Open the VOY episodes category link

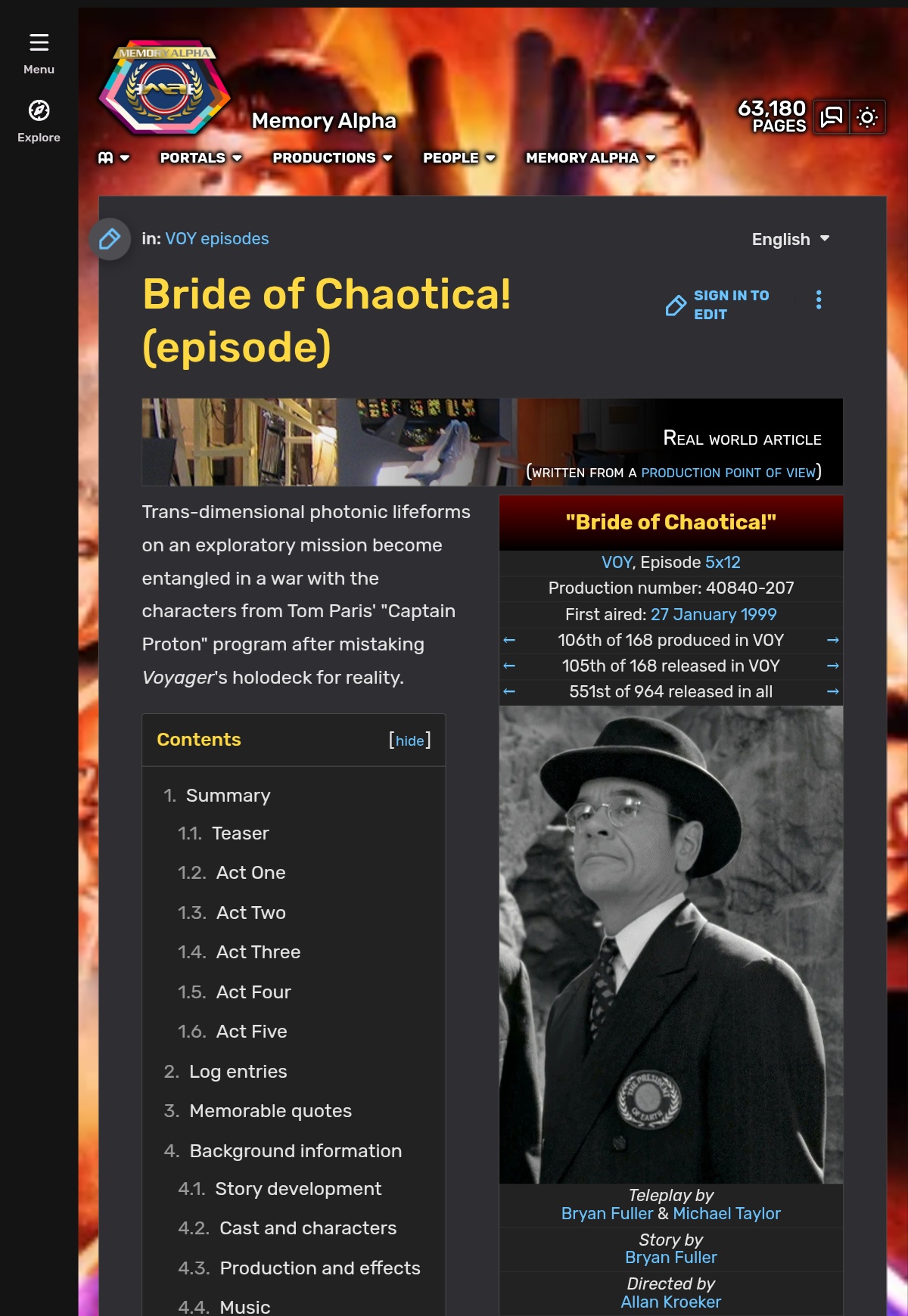217,239
